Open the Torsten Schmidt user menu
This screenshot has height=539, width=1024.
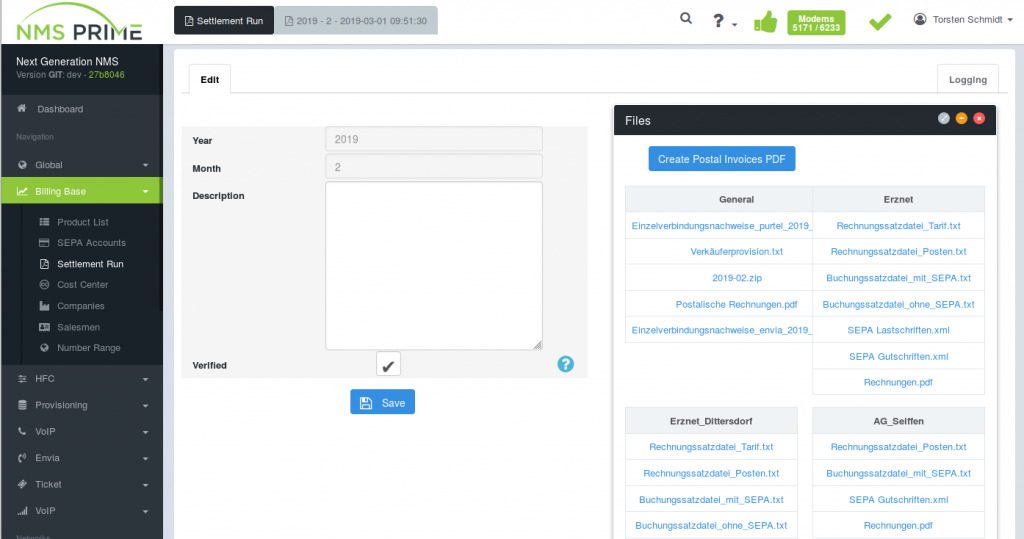[963, 20]
